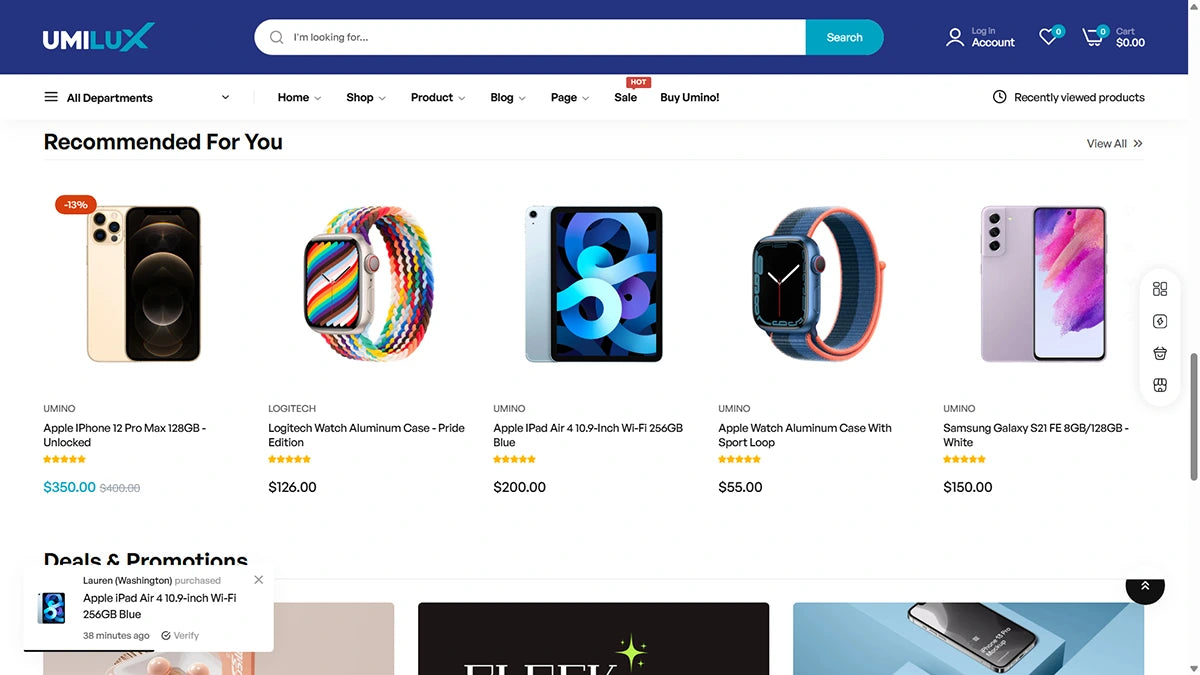Click the top grid icon in side panel
The width and height of the screenshot is (1200, 675).
point(1160,289)
